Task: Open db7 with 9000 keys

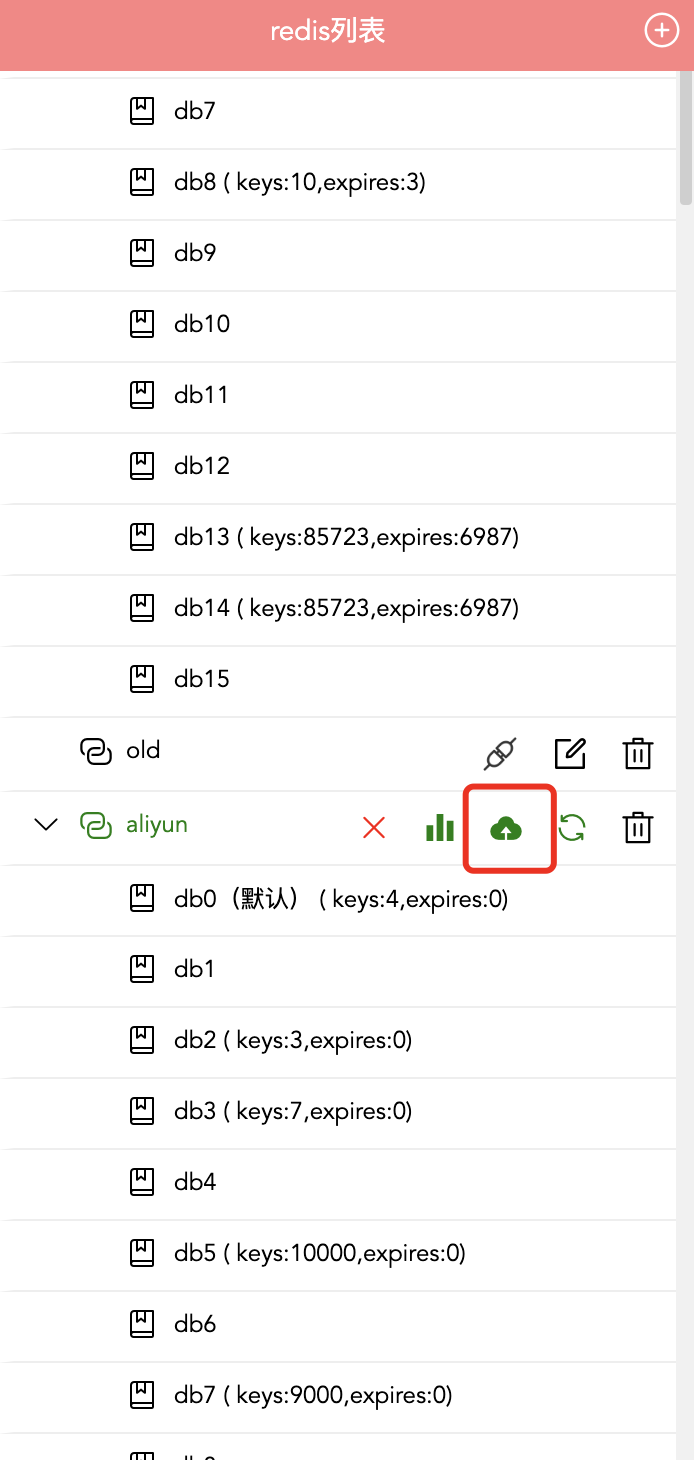Action: click(x=312, y=1395)
